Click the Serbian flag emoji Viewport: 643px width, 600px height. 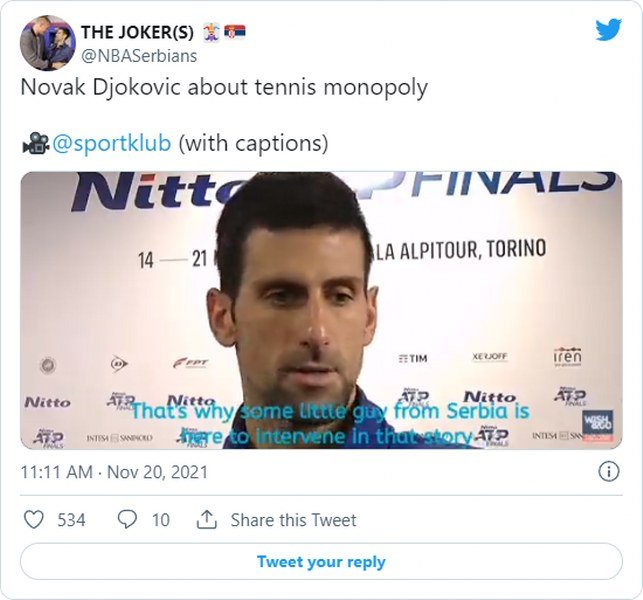click(235, 32)
